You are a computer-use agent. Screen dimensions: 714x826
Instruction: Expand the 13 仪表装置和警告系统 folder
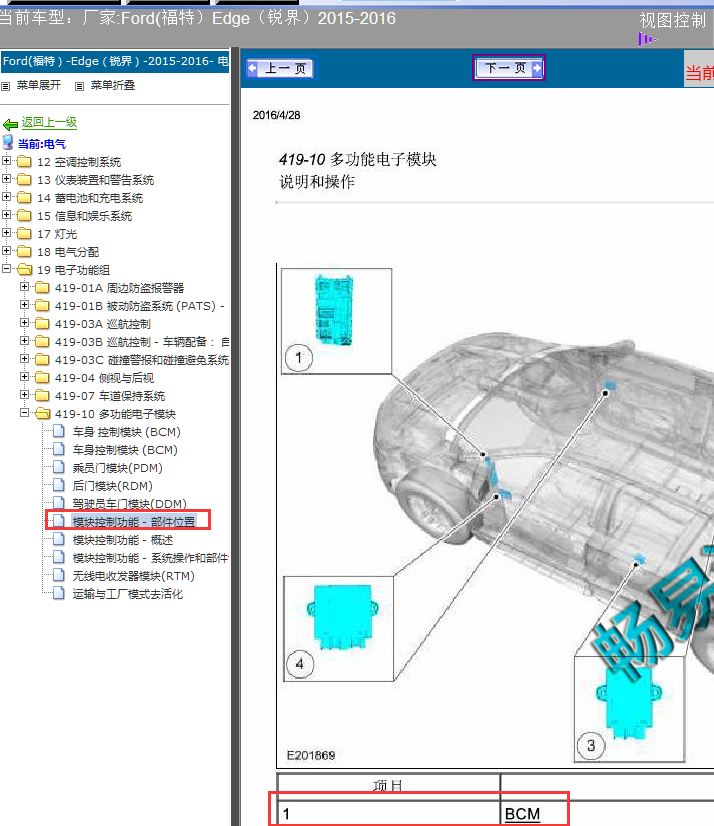click(x=6, y=179)
